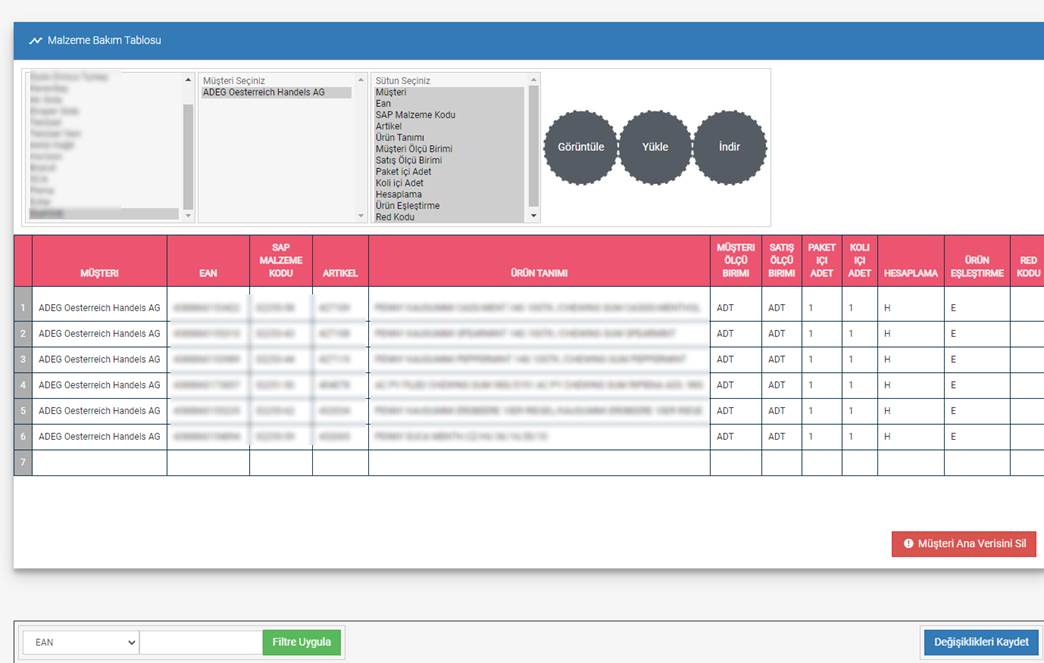Click the alert icon in Müşteri Ana Verisini Sil

[x=908, y=543]
